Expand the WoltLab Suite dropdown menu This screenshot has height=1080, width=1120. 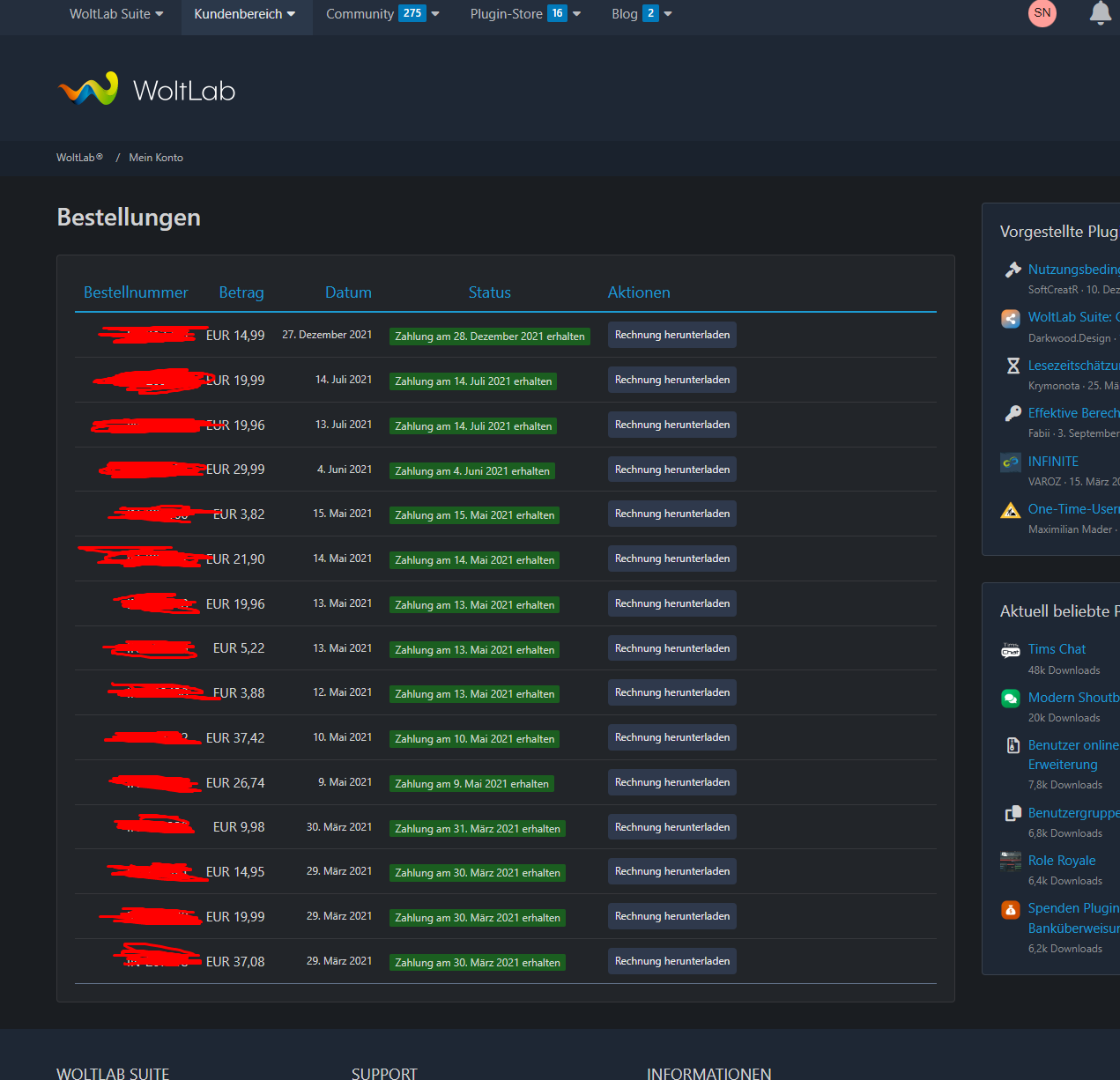tap(116, 14)
